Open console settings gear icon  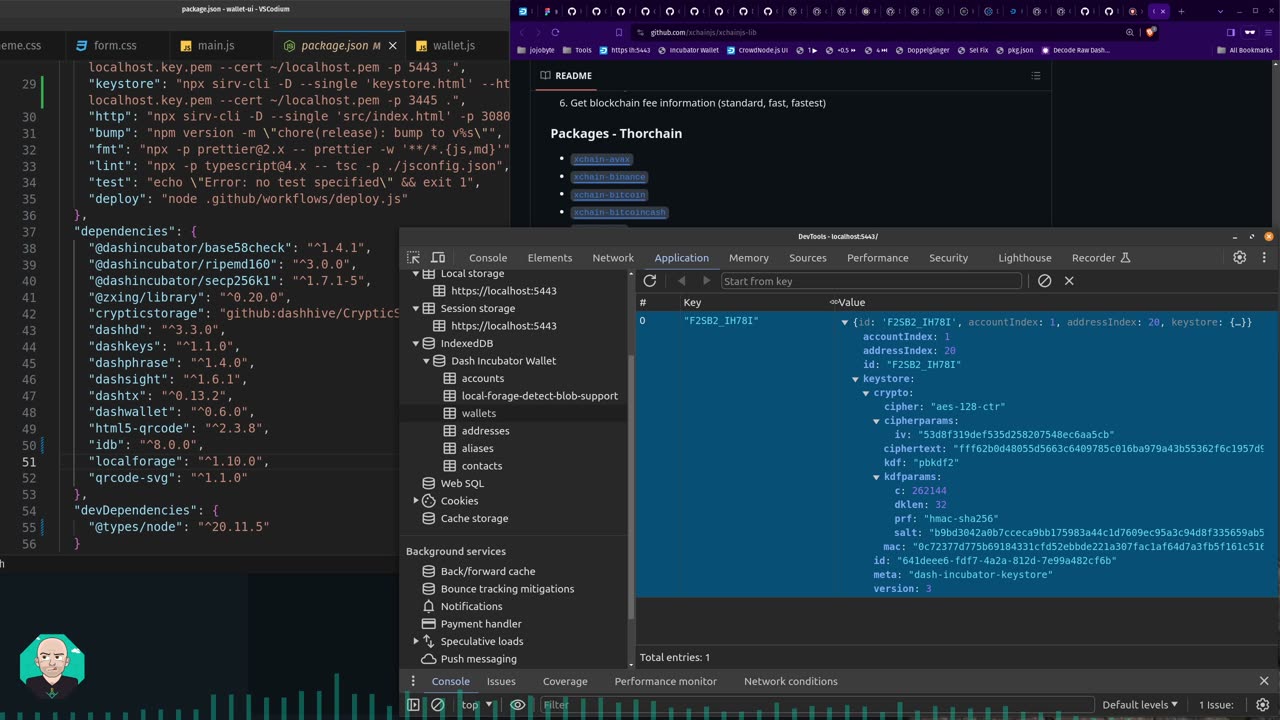1262,704
